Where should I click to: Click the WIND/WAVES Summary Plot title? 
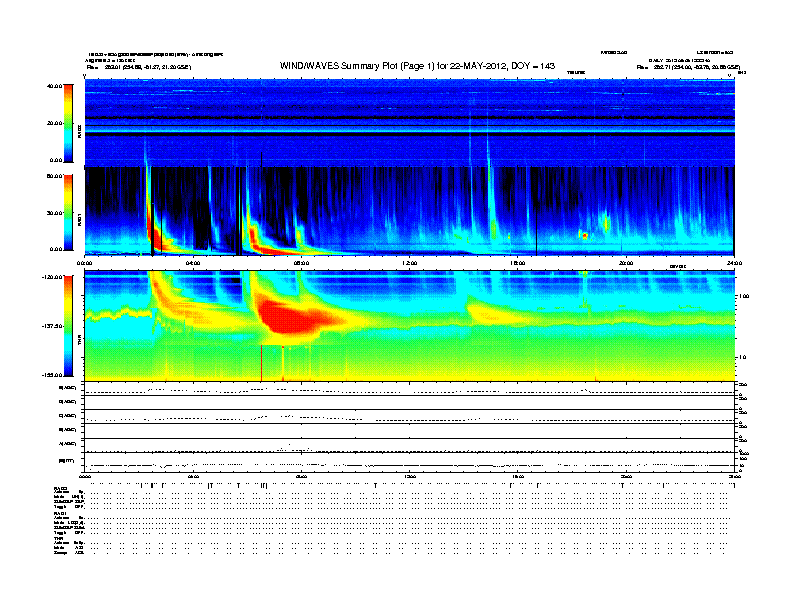coord(417,66)
